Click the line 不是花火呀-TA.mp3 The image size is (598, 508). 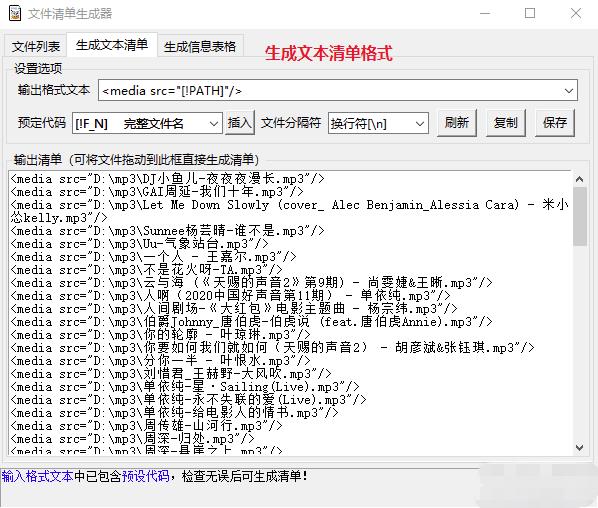(x=146, y=269)
